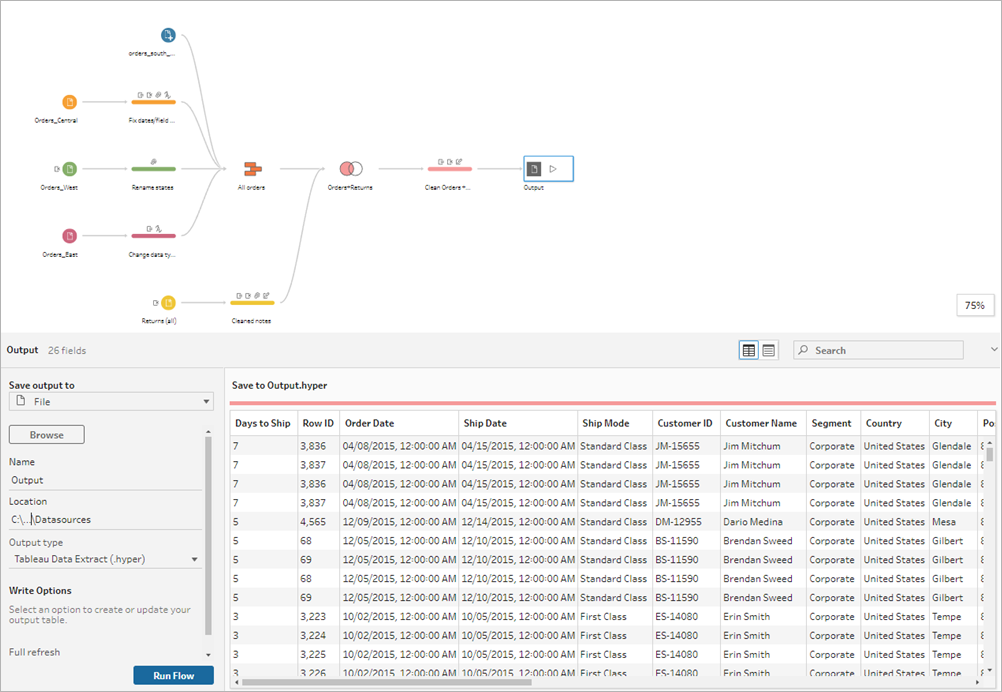Select the Customer Name column header
Screen dimensions: 1002x692
(764, 423)
